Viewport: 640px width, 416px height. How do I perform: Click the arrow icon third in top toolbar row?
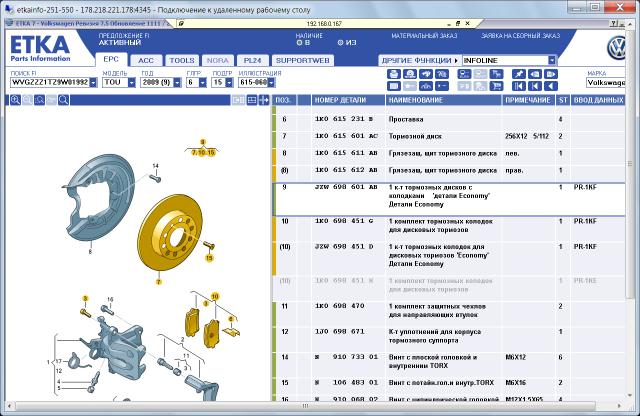[x=426, y=74]
